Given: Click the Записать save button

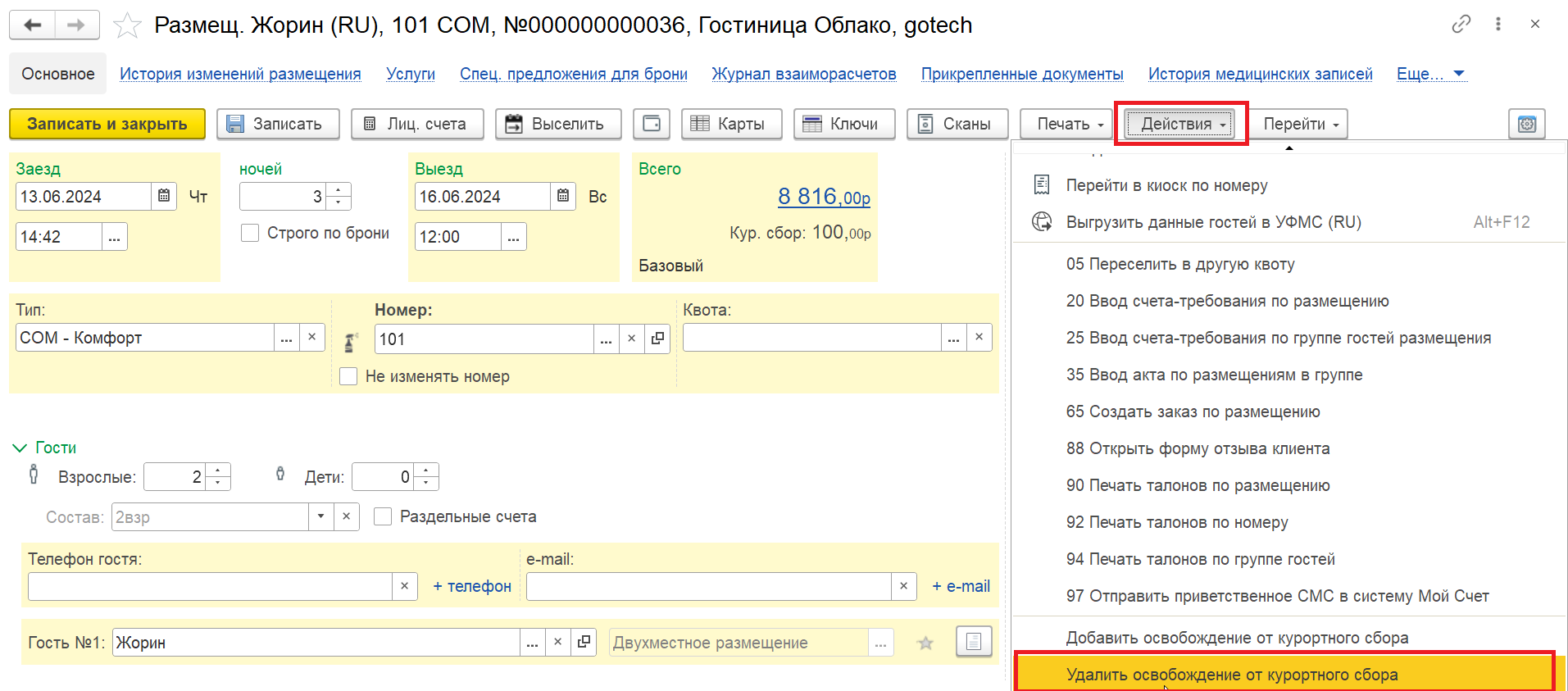Looking at the screenshot, I should pyautogui.click(x=279, y=124).
